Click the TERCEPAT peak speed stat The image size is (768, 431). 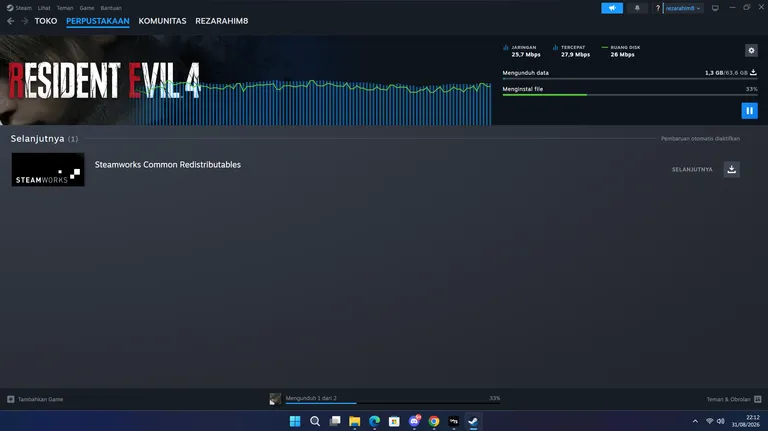point(572,51)
